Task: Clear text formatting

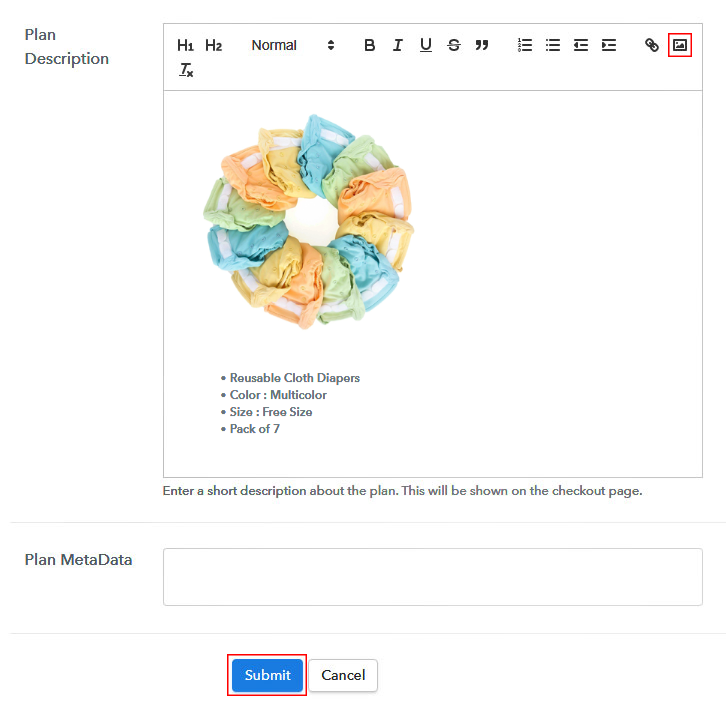Action: 186,70
